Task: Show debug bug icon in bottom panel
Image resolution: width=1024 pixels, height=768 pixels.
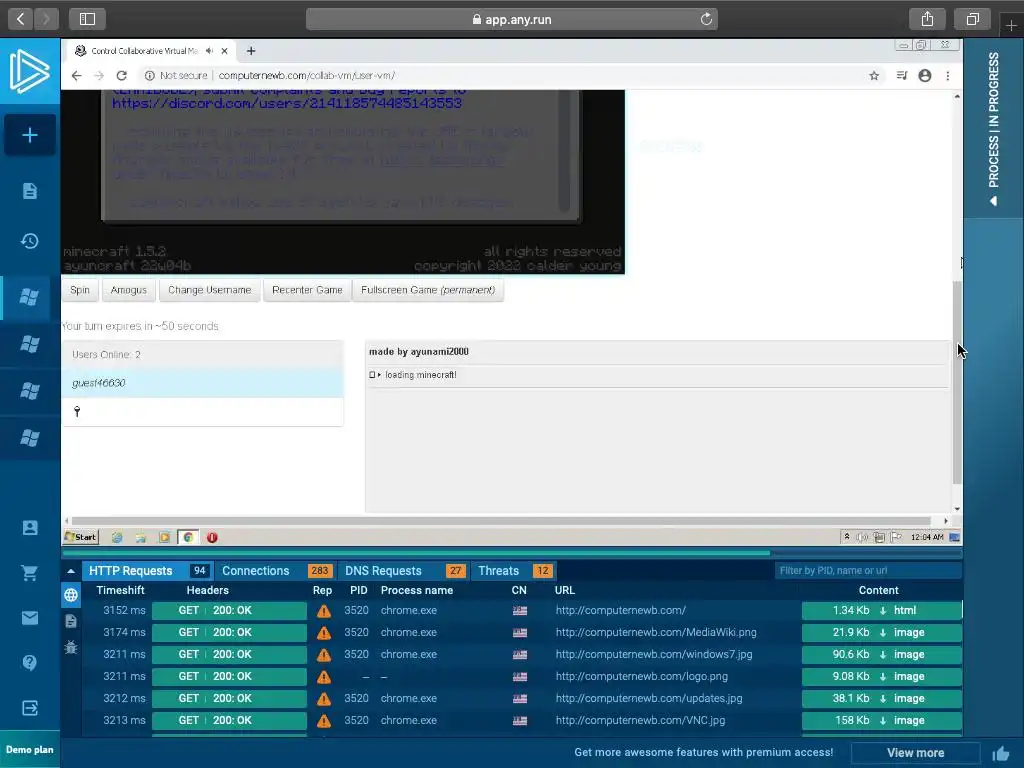Action: [x=71, y=647]
